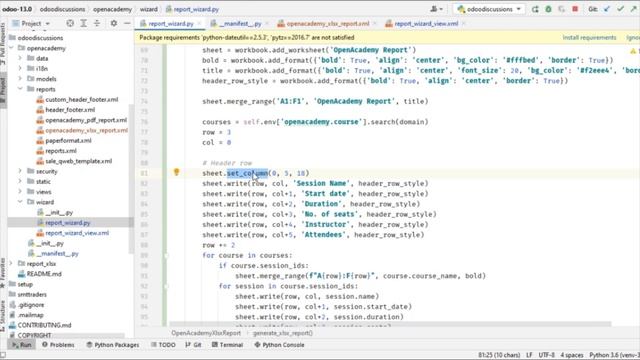This screenshot has width=640, height=360.
Task: Click the Select Opened File target icon
Action: point(70,24)
